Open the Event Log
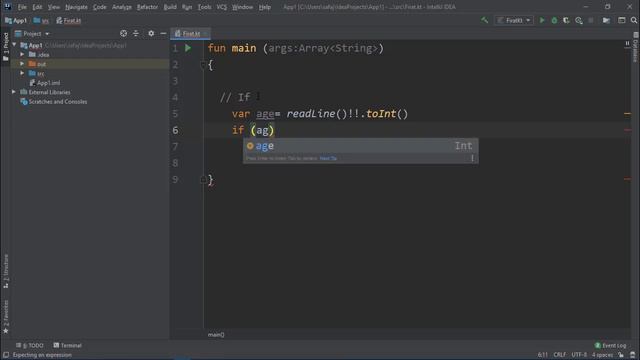 [x=610, y=345]
